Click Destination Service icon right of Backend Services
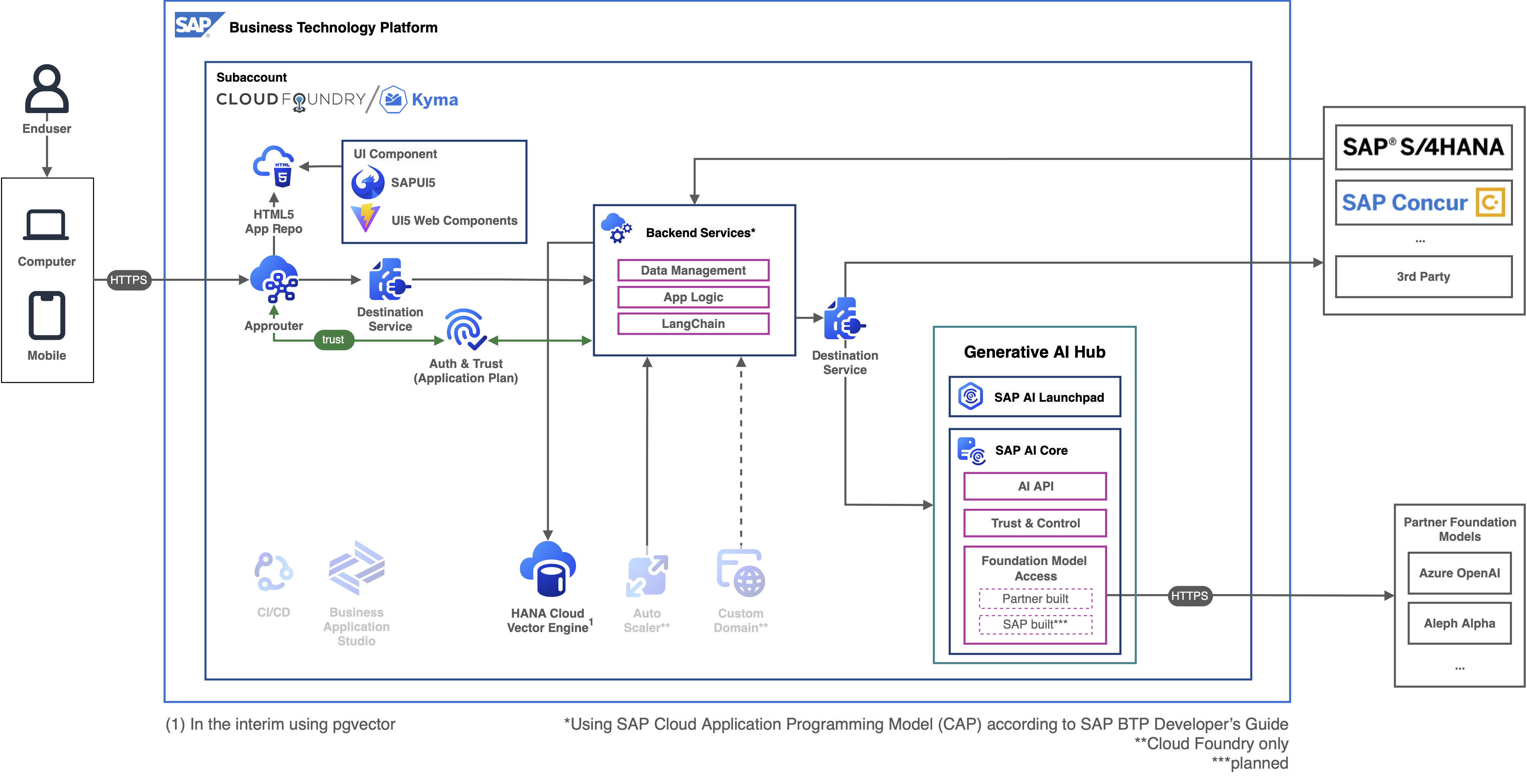The height and width of the screenshot is (784, 1527). coord(845,318)
